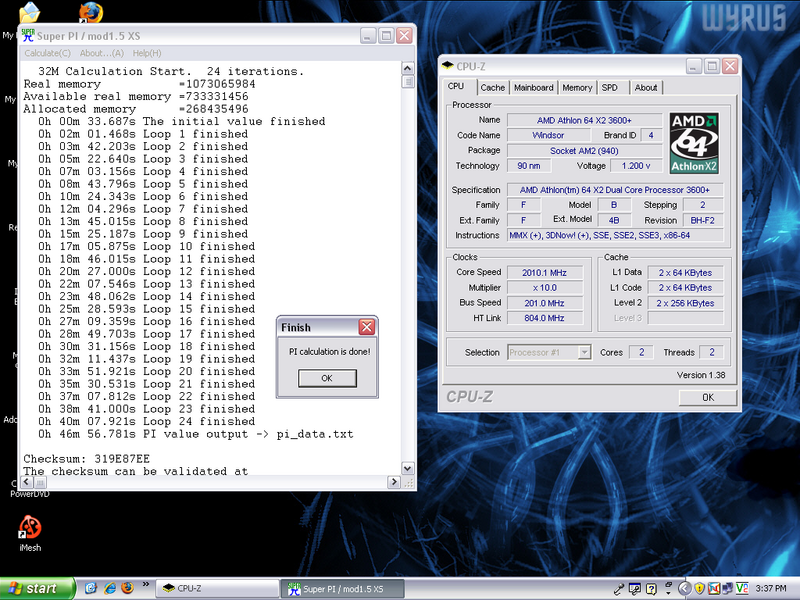Click the scroll left arrow in Super PI
Screen dimensions: 800x600
click(27, 482)
